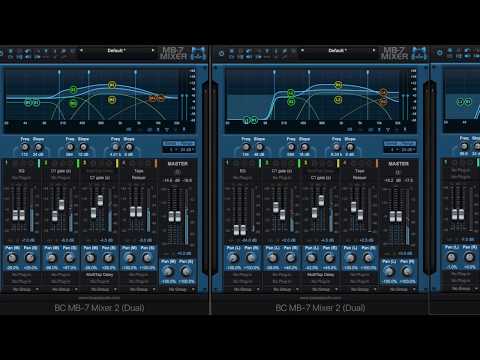This screenshot has width=480, height=360.
Task: Click lower green band node in left graph
Action: tap(73, 104)
